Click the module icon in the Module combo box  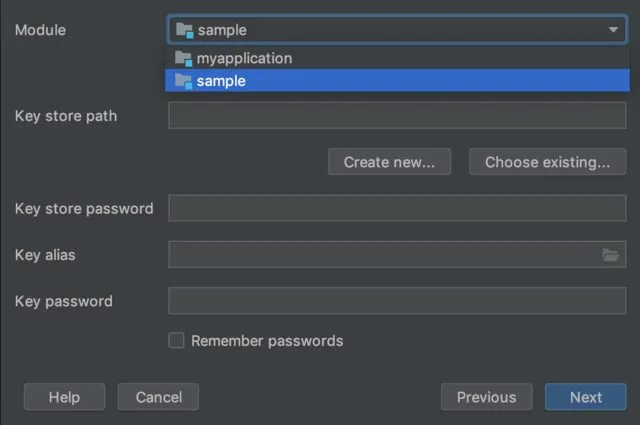point(184,30)
